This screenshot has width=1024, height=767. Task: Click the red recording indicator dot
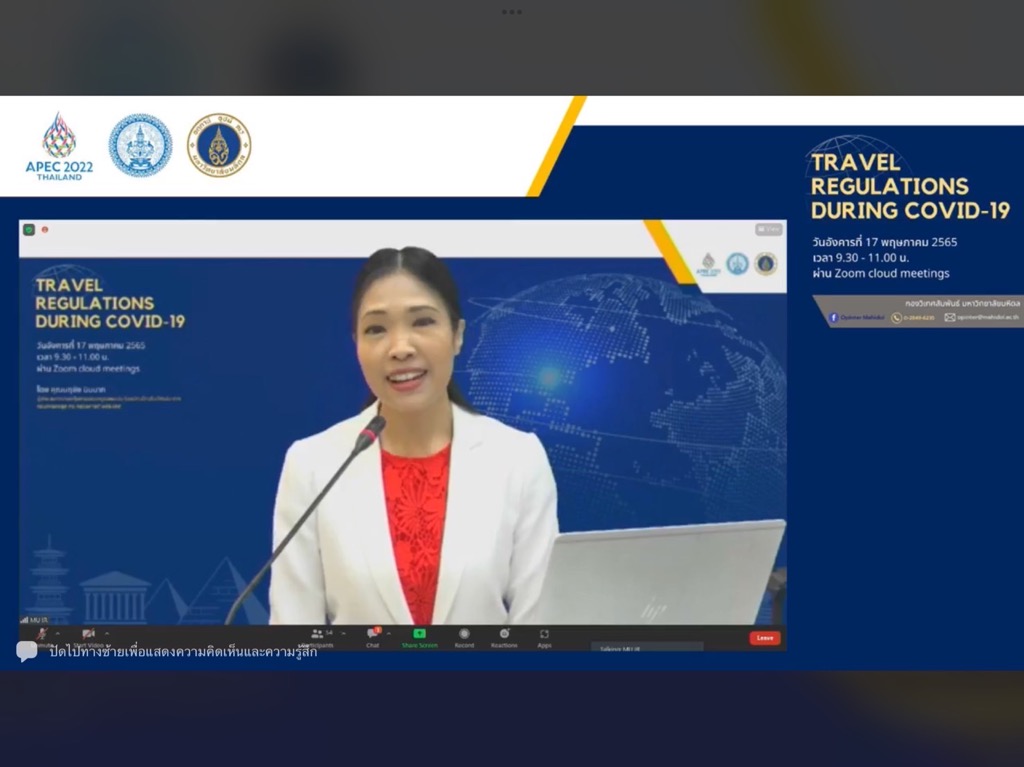(x=45, y=229)
